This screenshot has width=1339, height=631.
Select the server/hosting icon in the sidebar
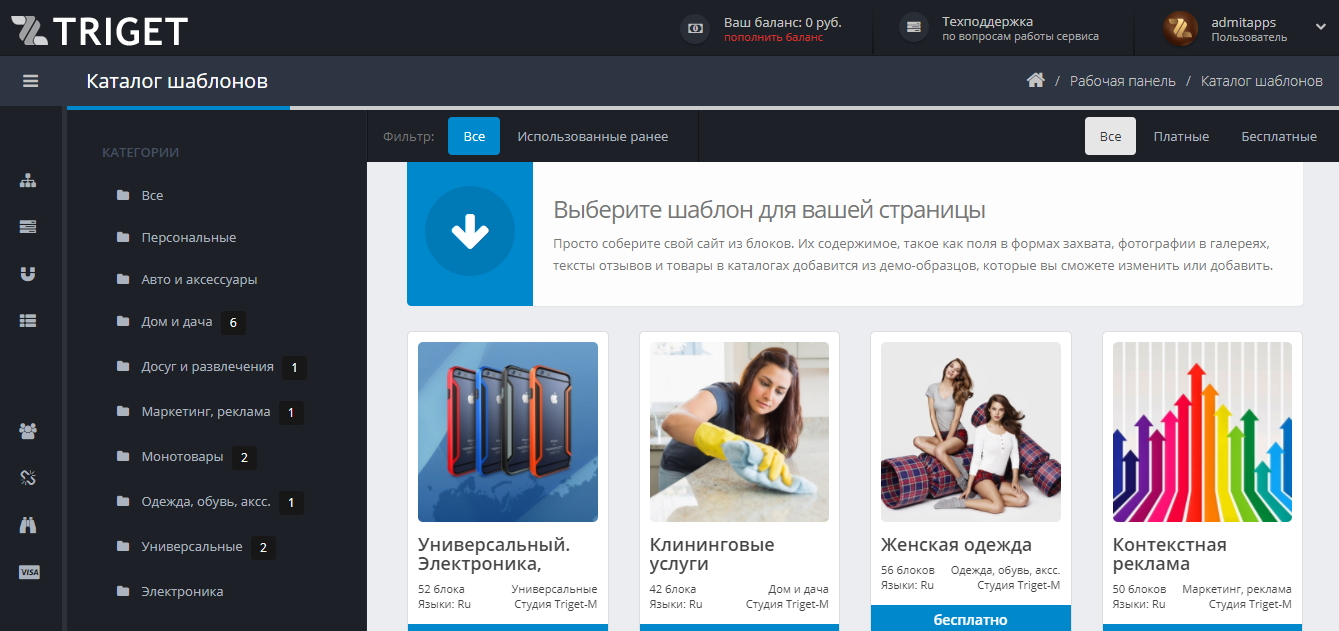point(28,227)
